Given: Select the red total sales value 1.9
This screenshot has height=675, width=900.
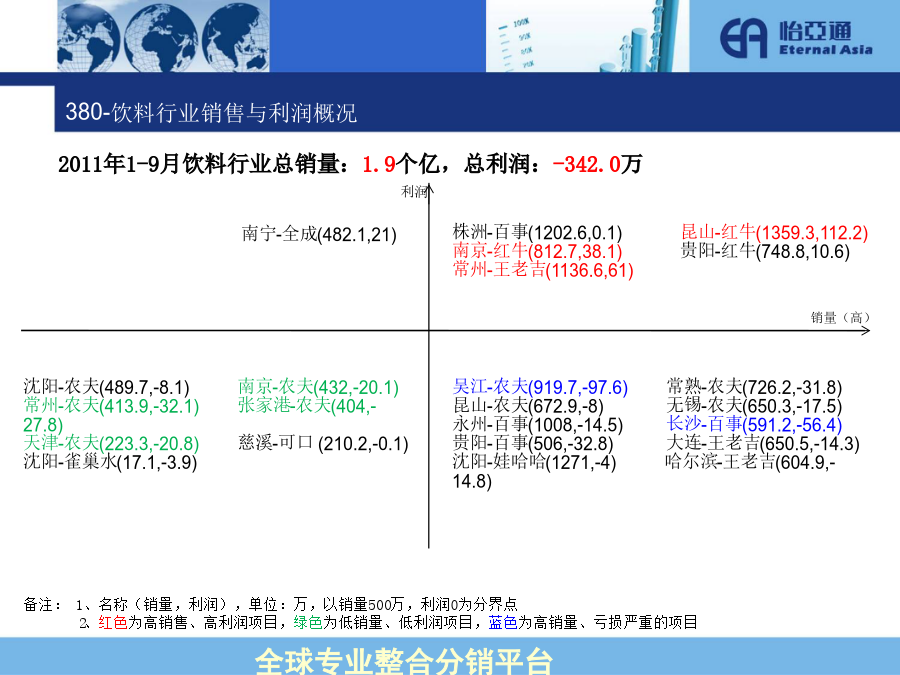Looking at the screenshot, I should point(379,165).
